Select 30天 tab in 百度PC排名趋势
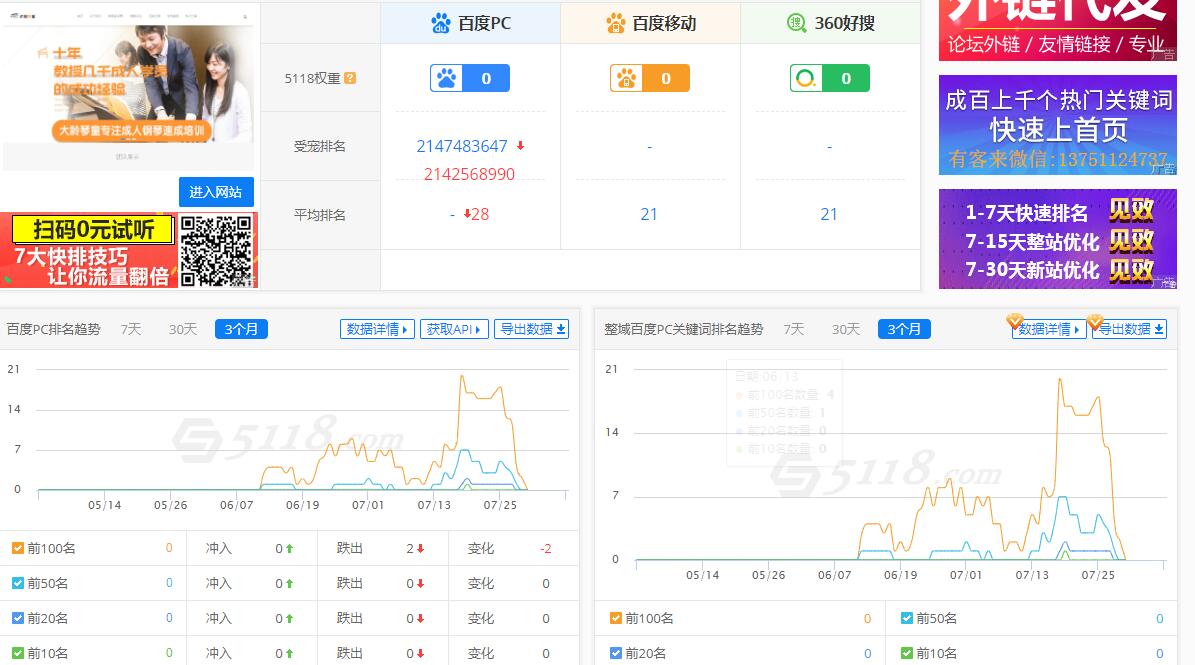This screenshot has width=1195, height=665. (x=183, y=329)
